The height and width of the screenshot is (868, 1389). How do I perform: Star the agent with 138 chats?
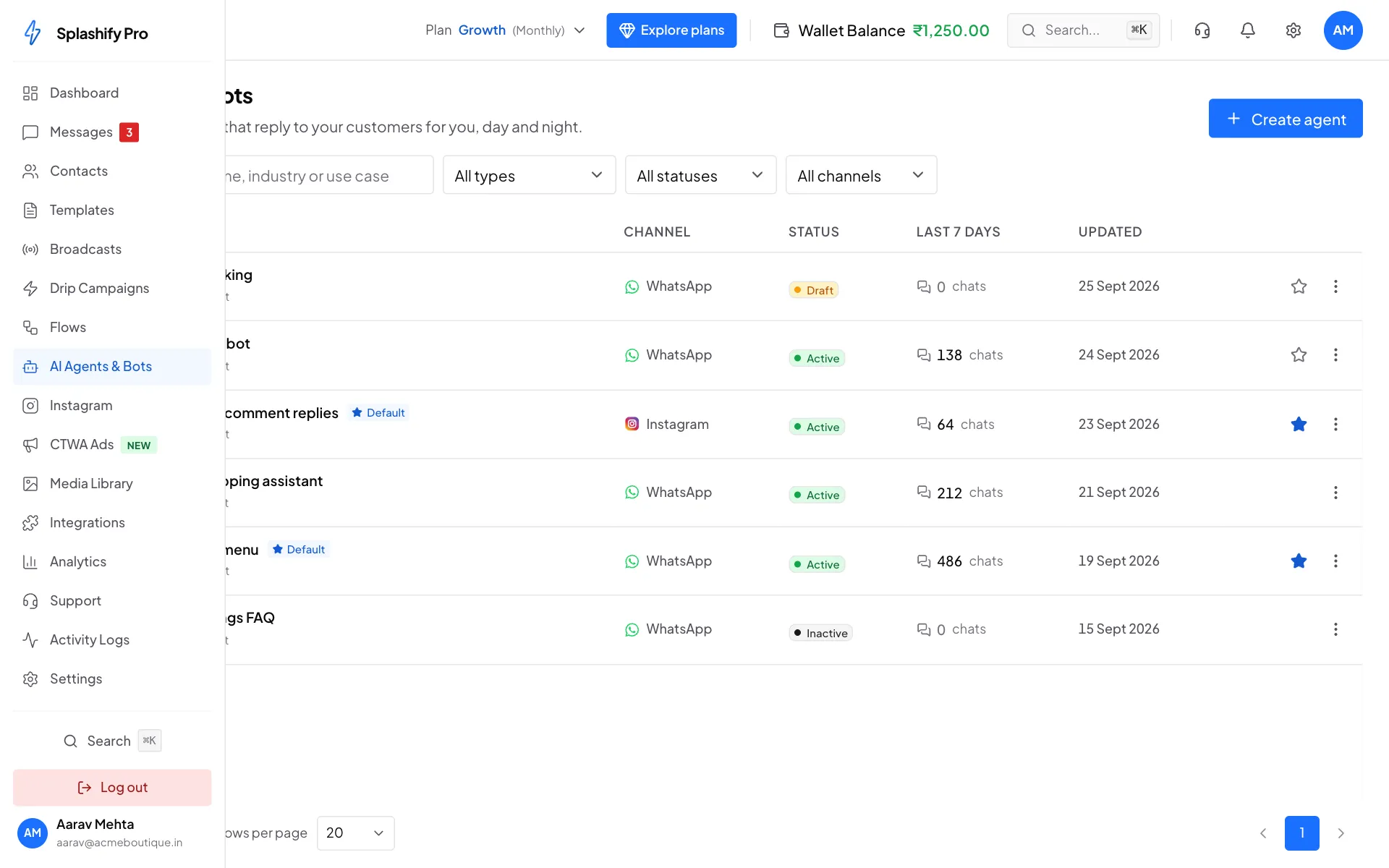pos(1299,355)
